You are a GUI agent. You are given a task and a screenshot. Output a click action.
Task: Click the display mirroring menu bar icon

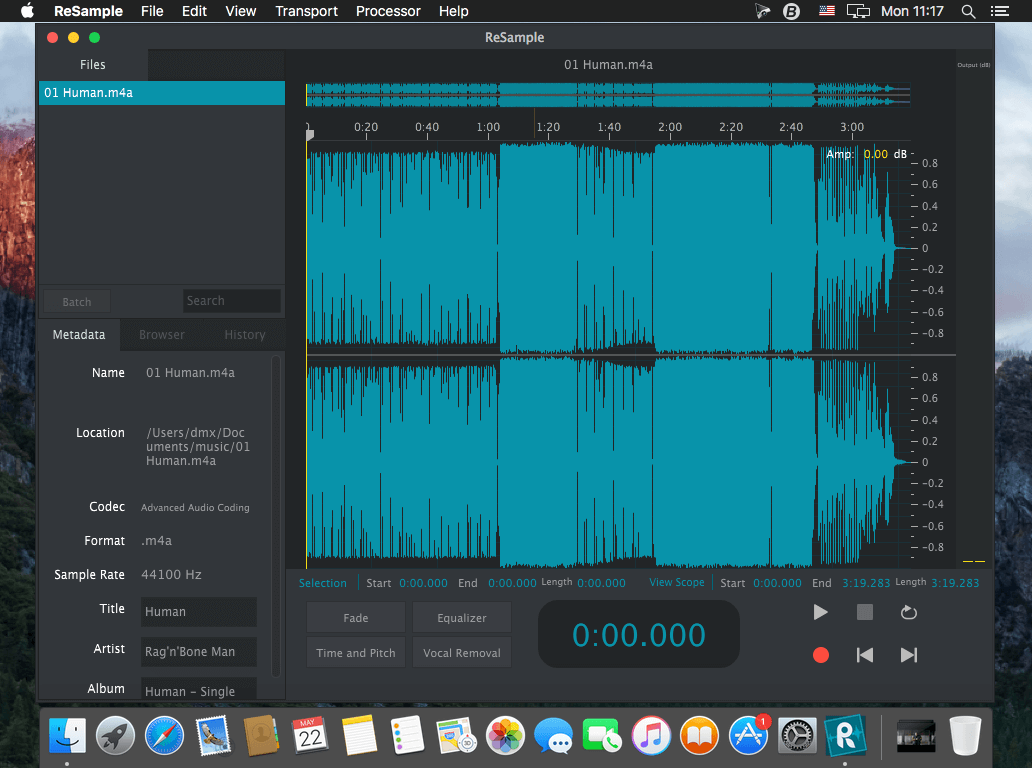[x=858, y=11]
